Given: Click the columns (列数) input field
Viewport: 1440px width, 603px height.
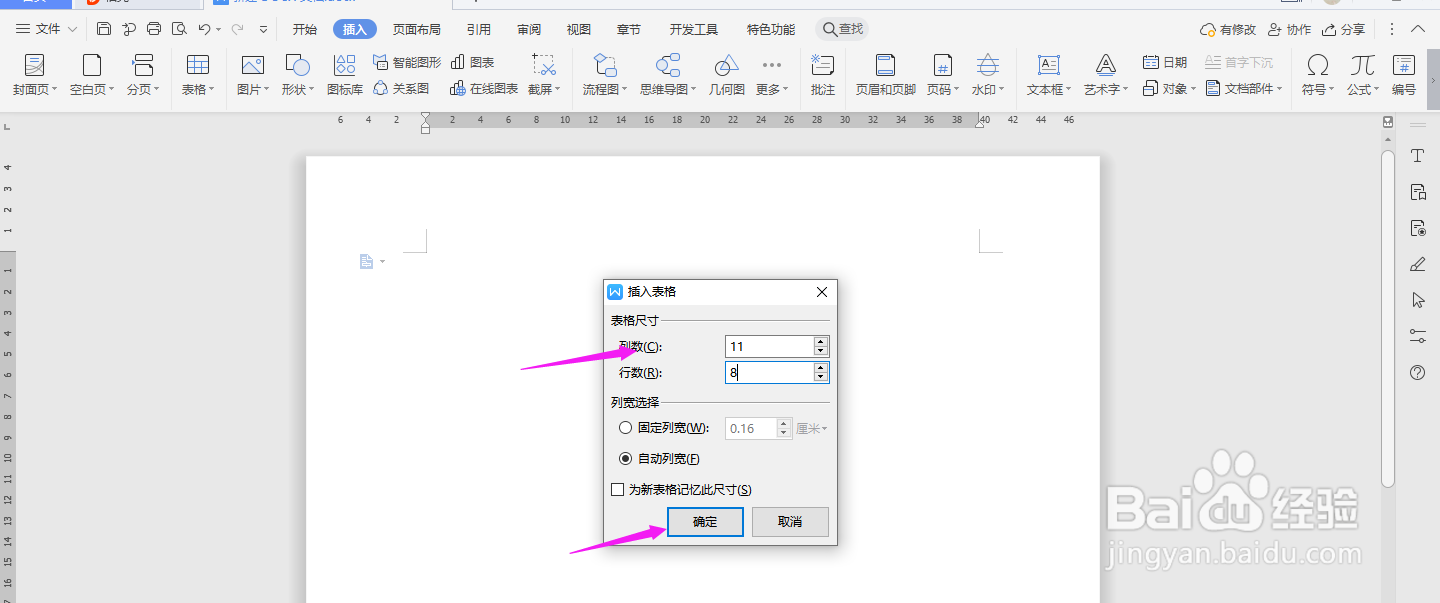Looking at the screenshot, I should tap(769, 346).
